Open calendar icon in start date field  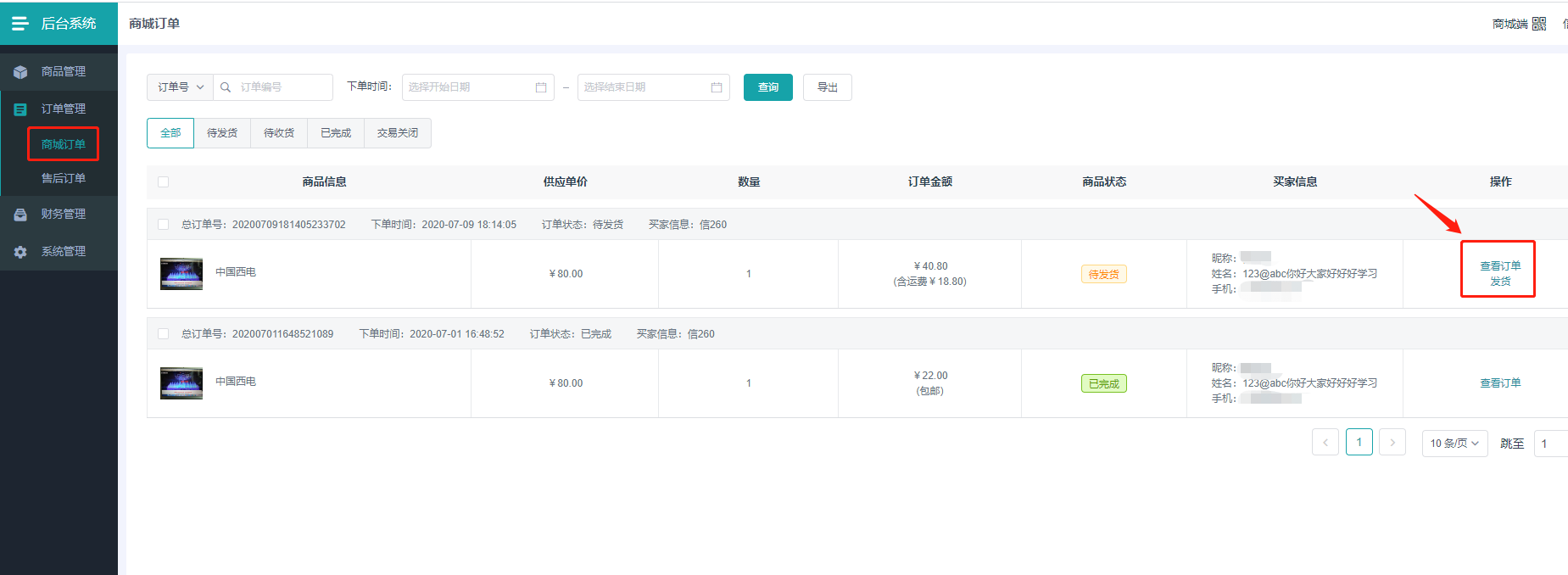pyautogui.click(x=541, y=87)
